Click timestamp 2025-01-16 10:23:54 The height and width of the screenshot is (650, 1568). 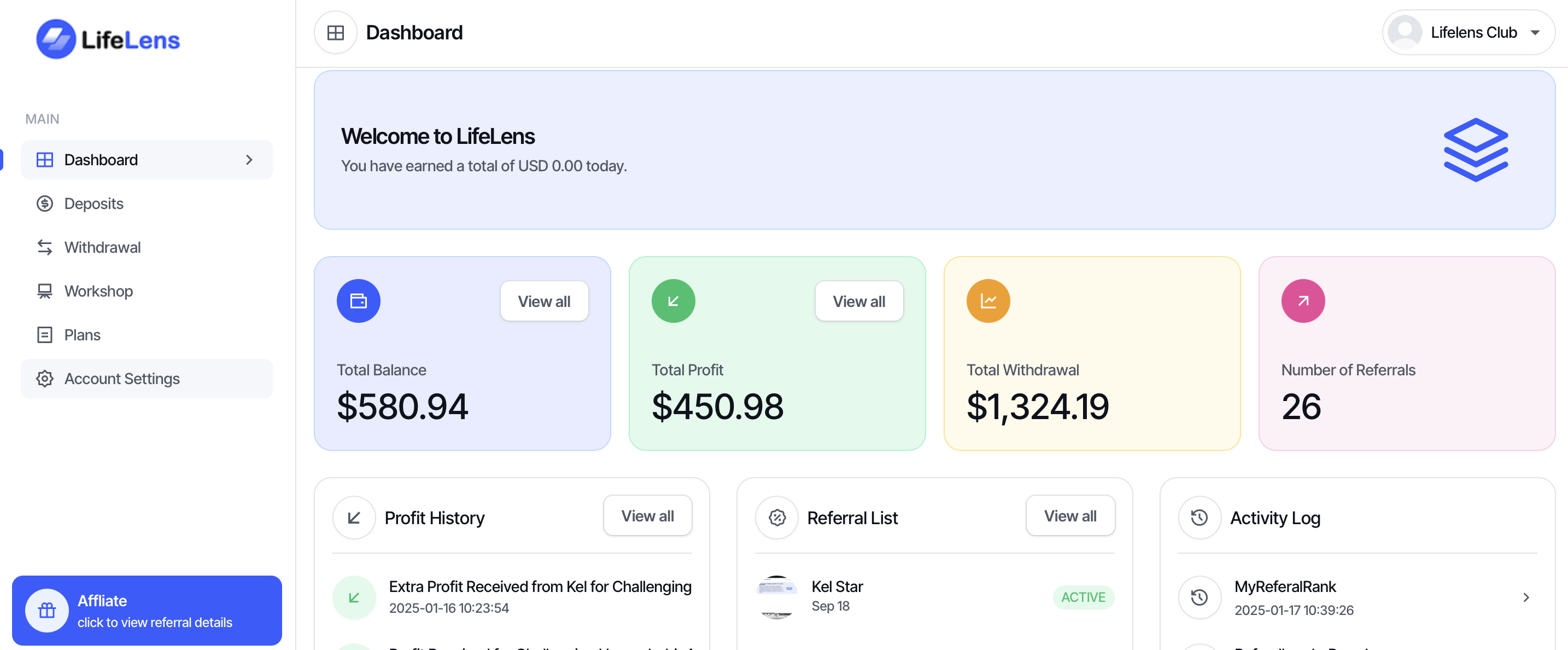tap(449, 608)
